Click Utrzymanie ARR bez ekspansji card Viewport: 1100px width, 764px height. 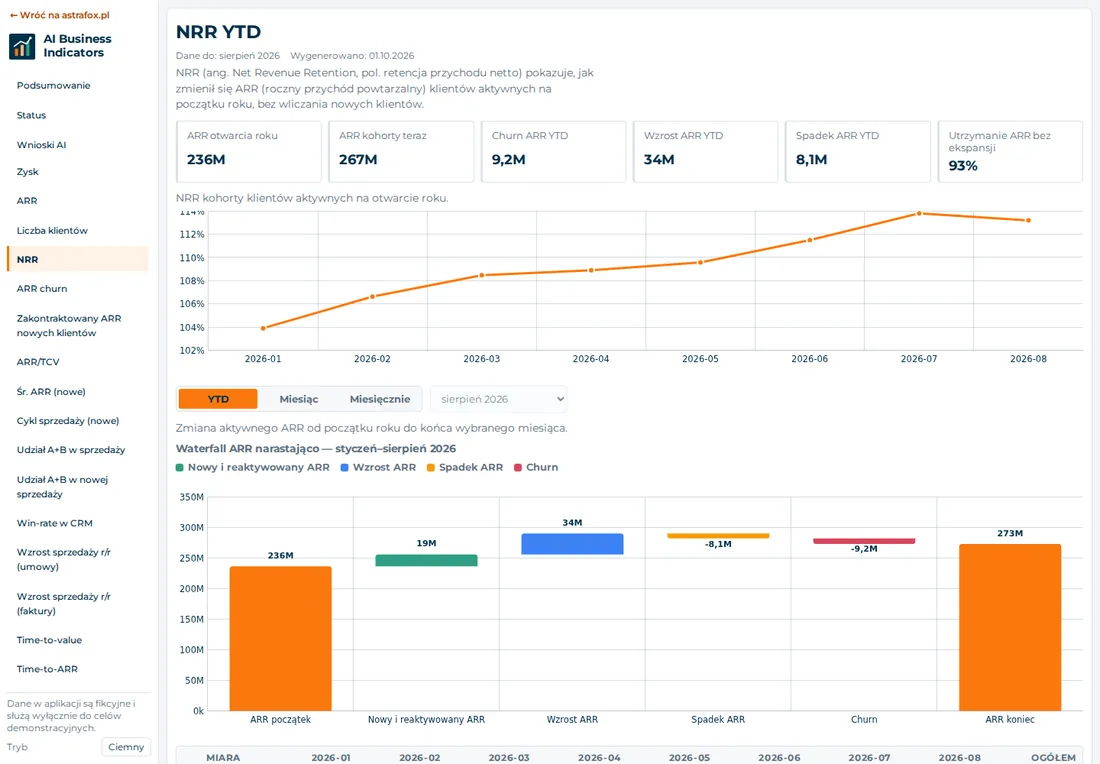1010,152
